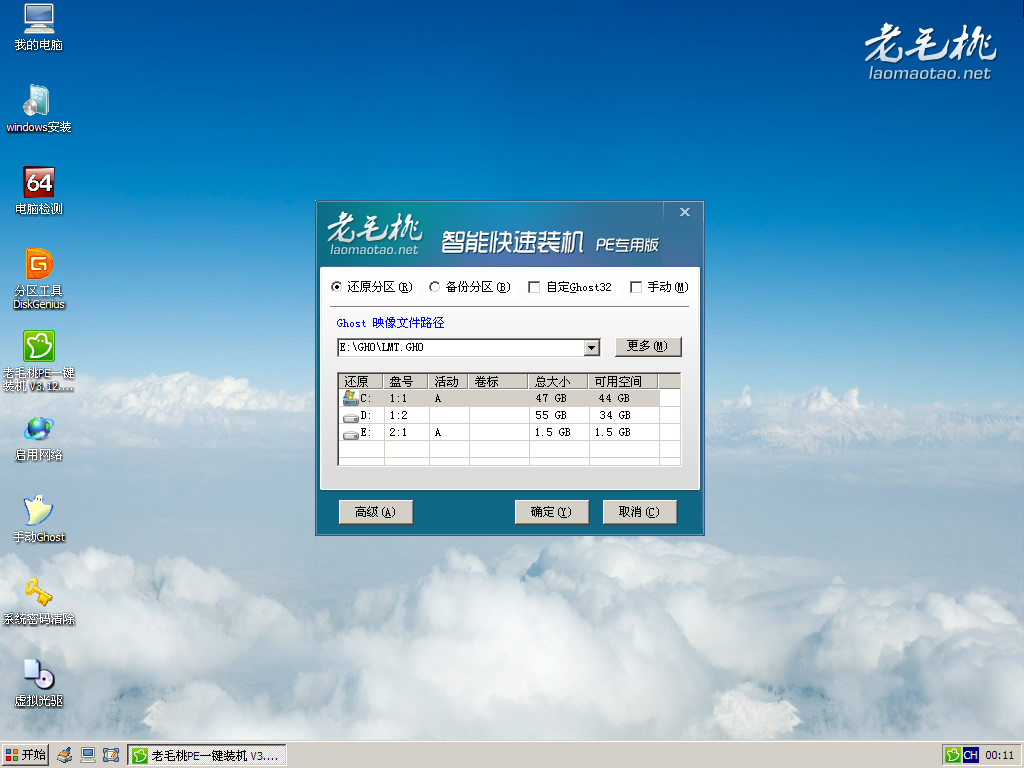Select the 手动Ghost desktop icon
This screenshot has width=1024, height=768.
(39, 519)
